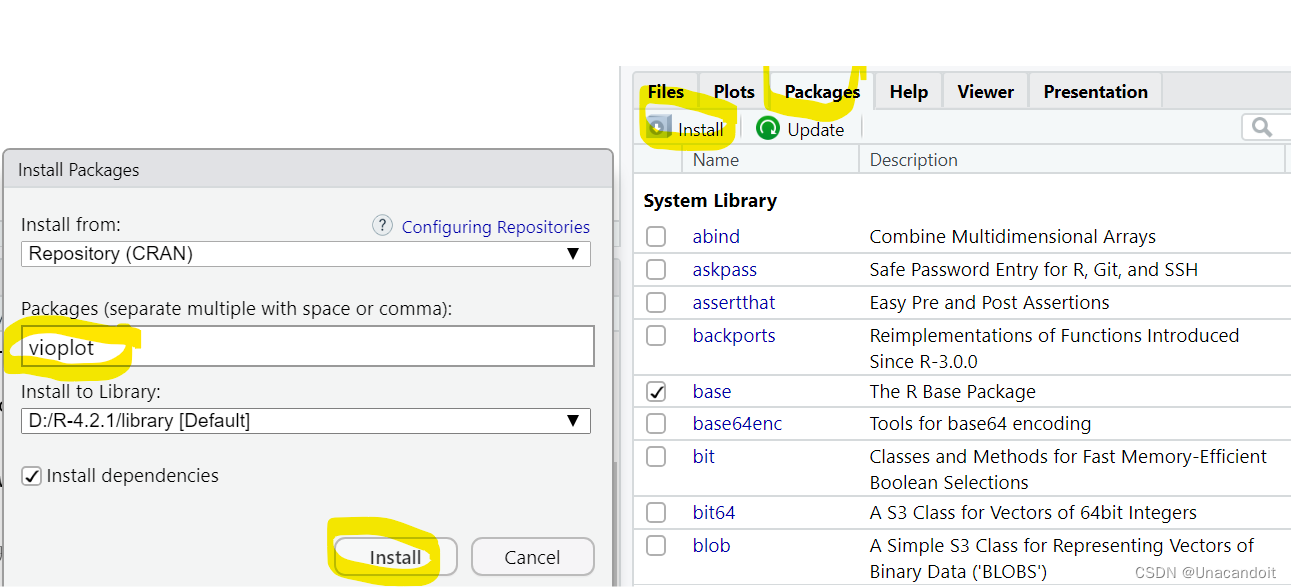
Task: Check the blob package checkbox
Action: tap(656, 546)
